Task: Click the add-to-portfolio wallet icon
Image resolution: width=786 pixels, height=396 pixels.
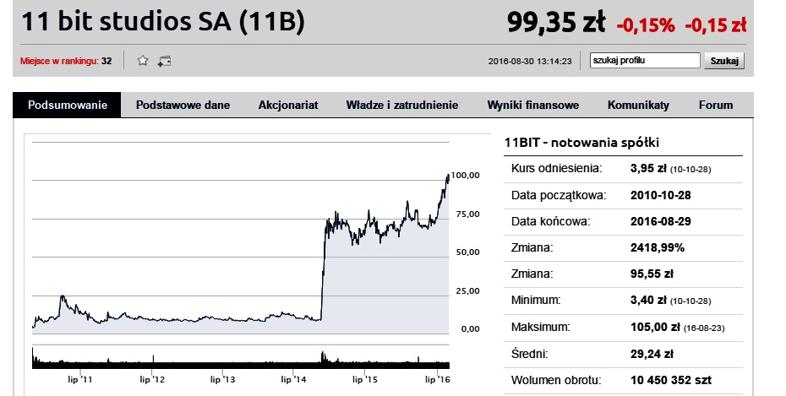Action: click(x=164, y=61)
